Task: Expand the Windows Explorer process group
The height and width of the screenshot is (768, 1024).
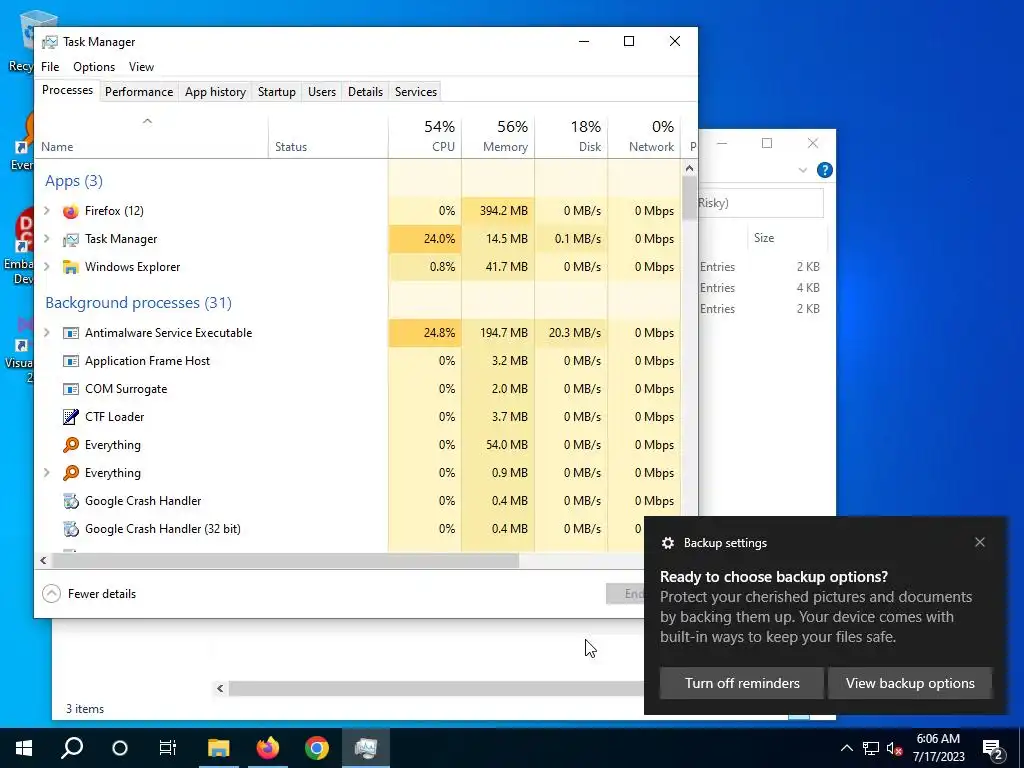Action: click(46, 266)
